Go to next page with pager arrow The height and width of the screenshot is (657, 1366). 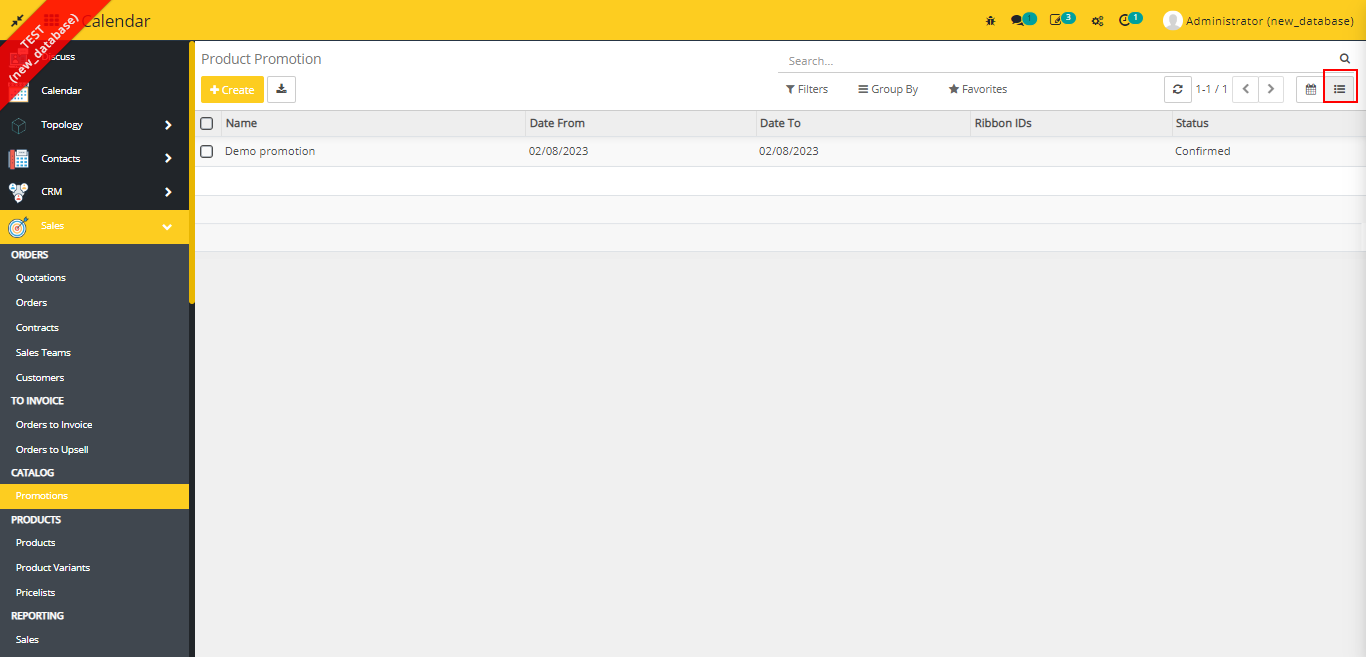(x=1271, y=89)
